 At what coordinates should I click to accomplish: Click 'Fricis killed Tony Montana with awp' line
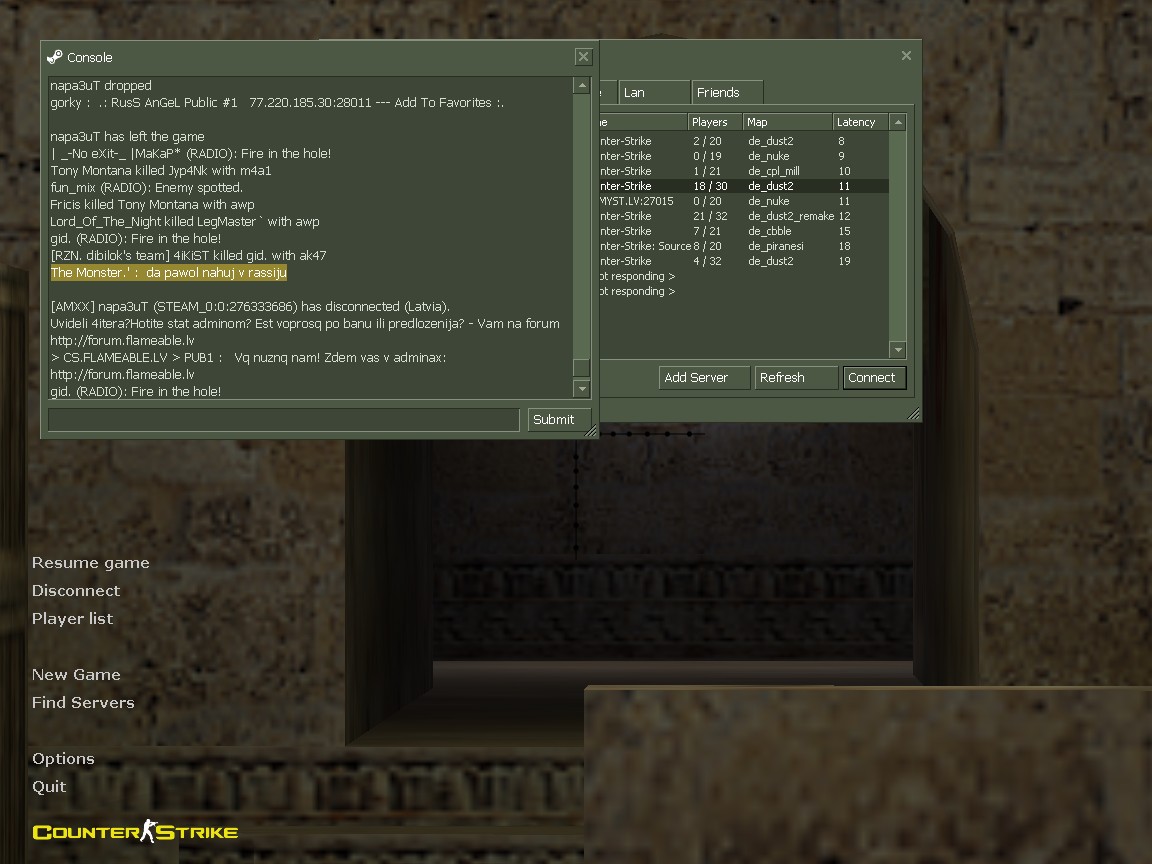tap(152, 204)
